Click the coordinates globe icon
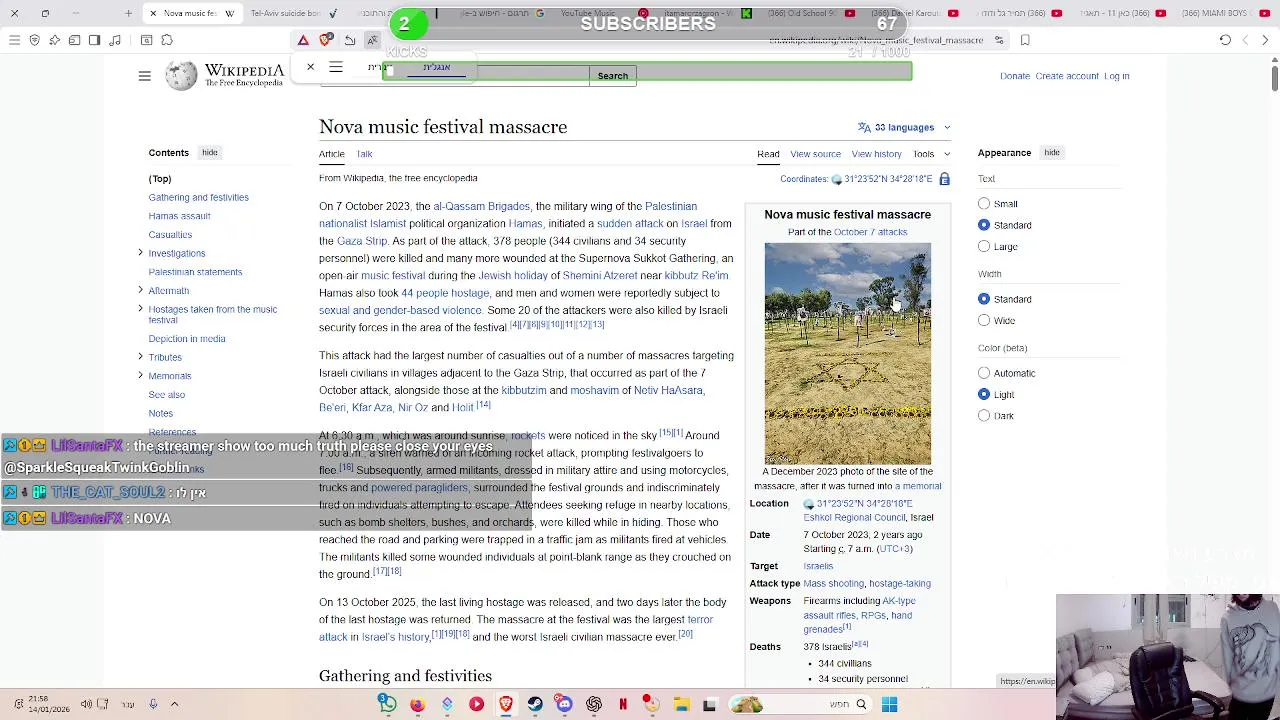This screenshot has width=1280, height=720. click(837, 179)
